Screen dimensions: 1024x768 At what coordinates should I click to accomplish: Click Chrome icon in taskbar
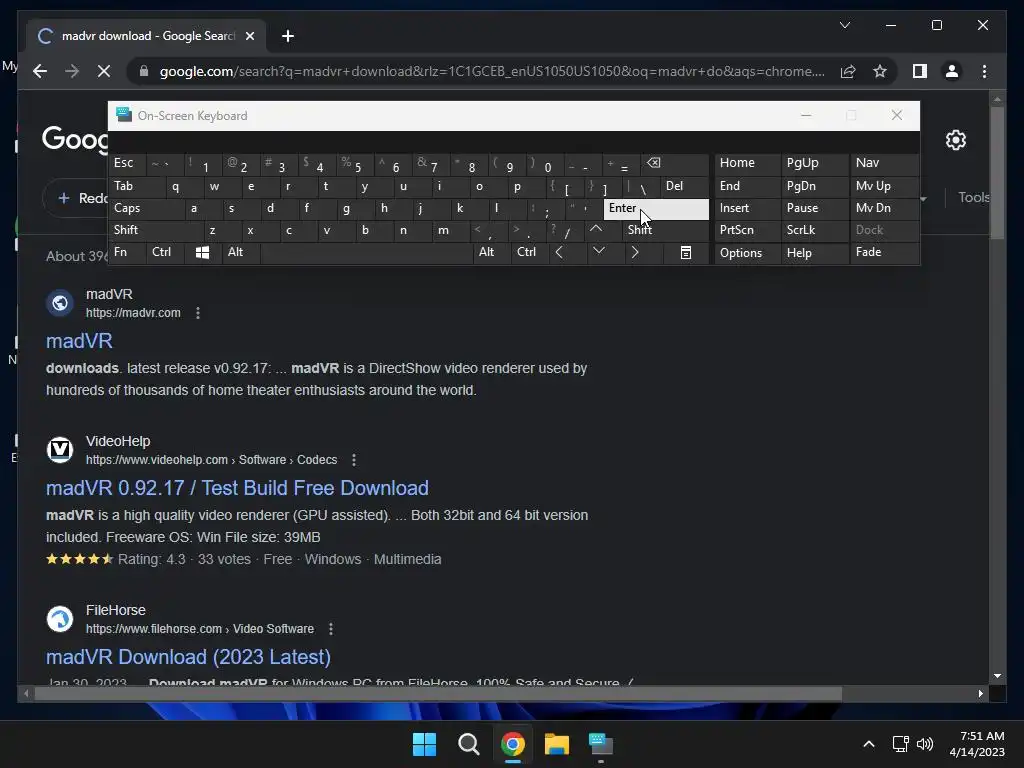tap(513, 744)
